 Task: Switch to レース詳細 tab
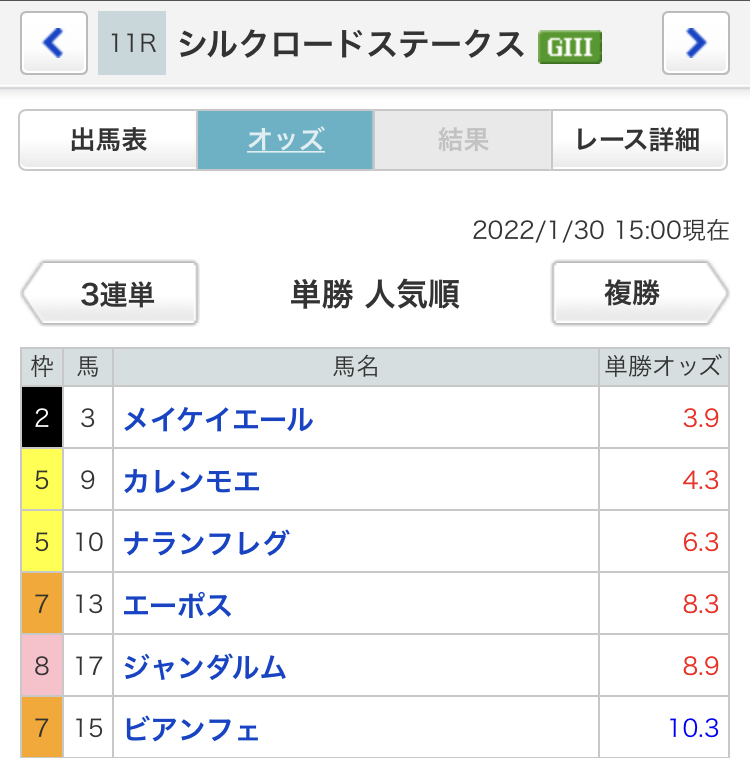[639, 140]
